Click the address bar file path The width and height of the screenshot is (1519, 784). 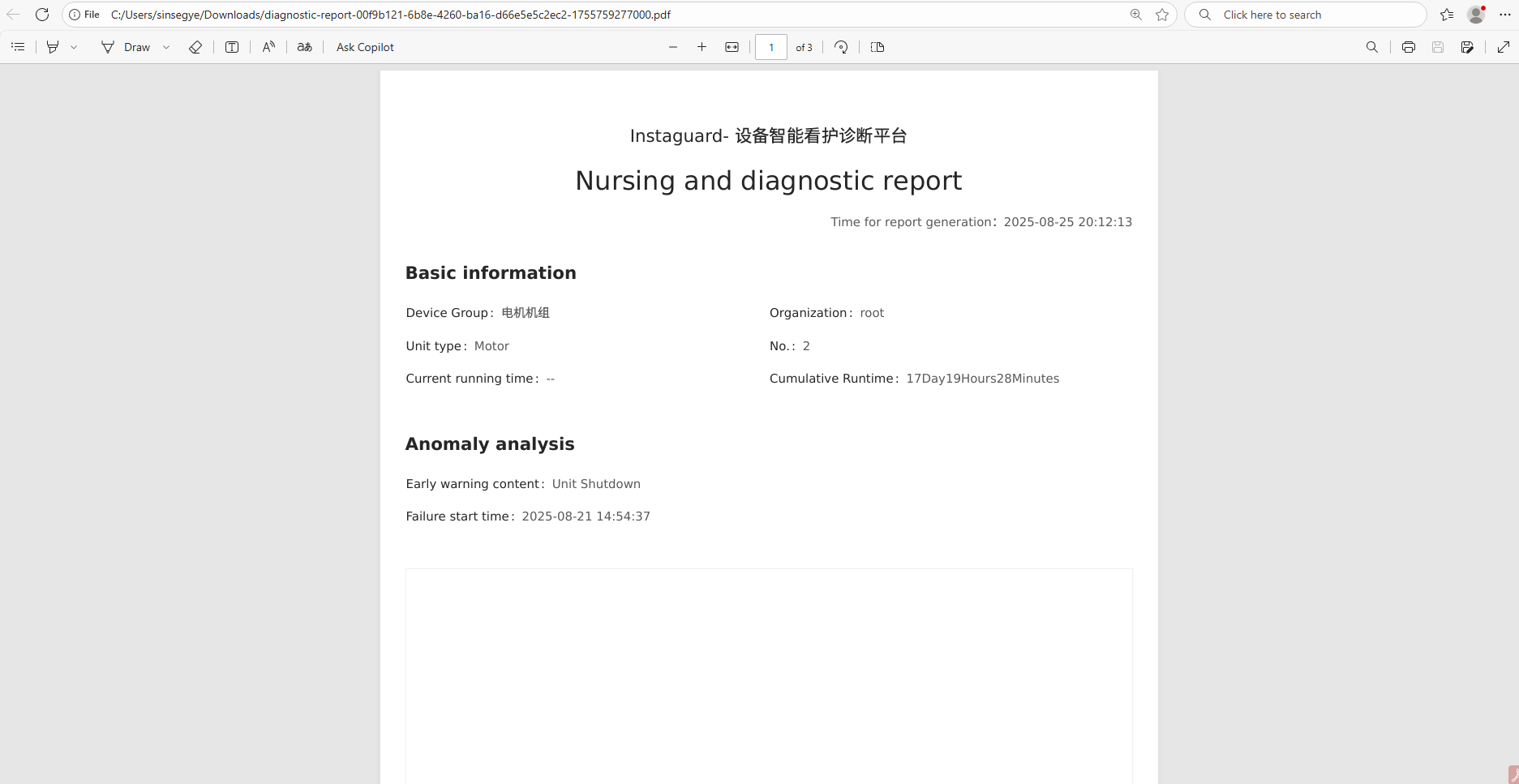tap(391, 15)
